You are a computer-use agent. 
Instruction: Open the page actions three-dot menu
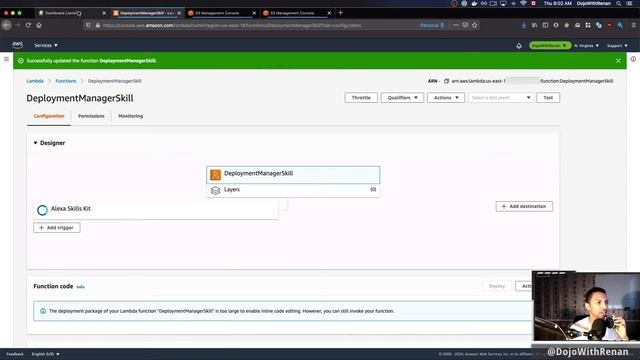(456, 25)
